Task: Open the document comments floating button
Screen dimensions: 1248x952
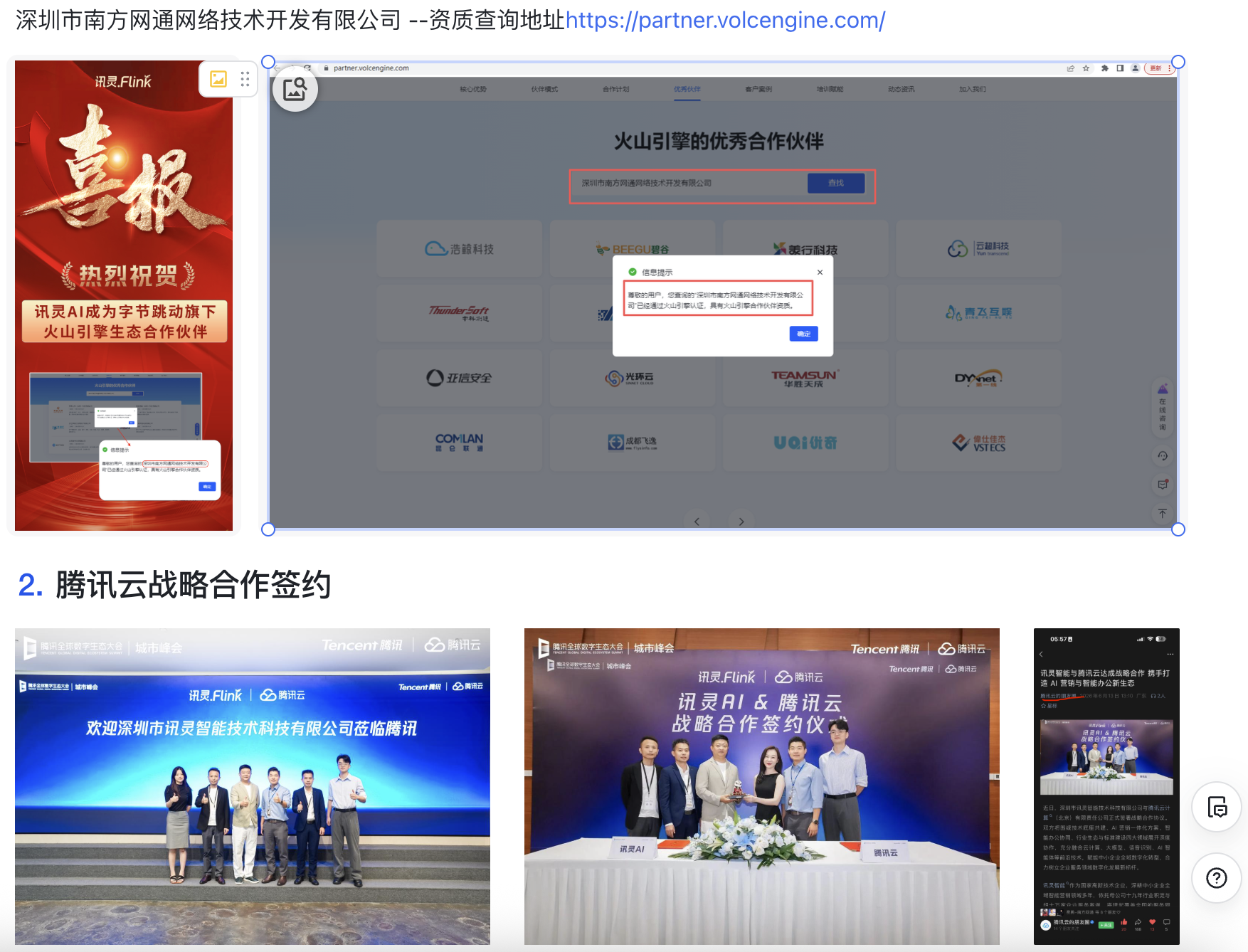Action: pos(1217,808)
